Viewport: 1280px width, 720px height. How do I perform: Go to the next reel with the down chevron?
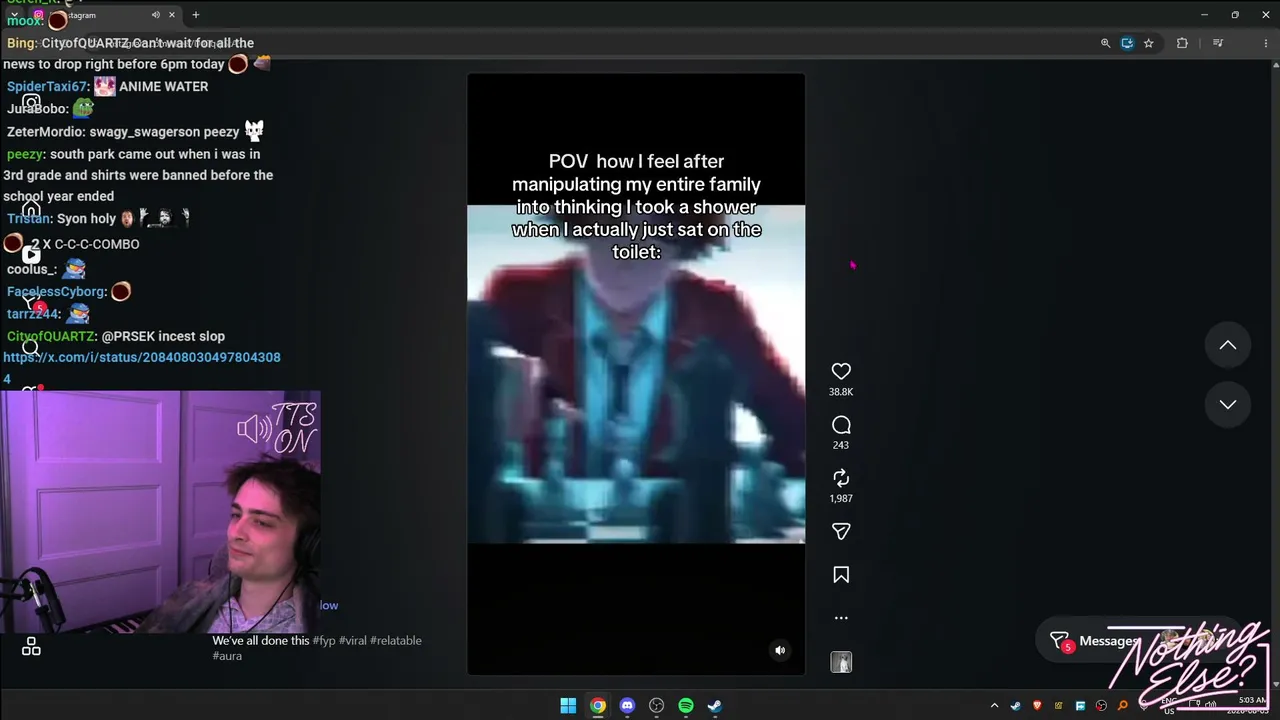click(x=1228, y=404)
